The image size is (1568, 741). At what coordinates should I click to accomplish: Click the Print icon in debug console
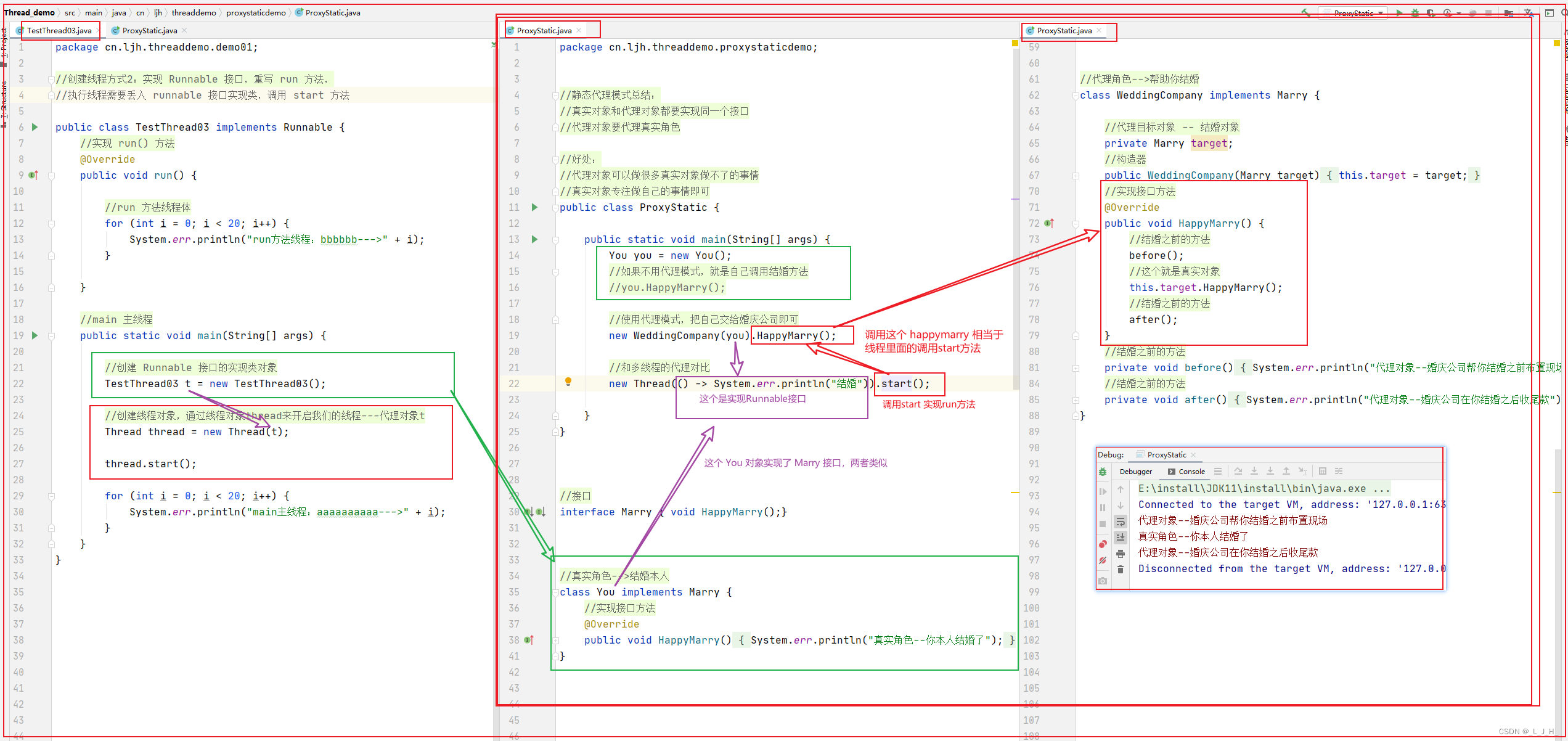1121,554
